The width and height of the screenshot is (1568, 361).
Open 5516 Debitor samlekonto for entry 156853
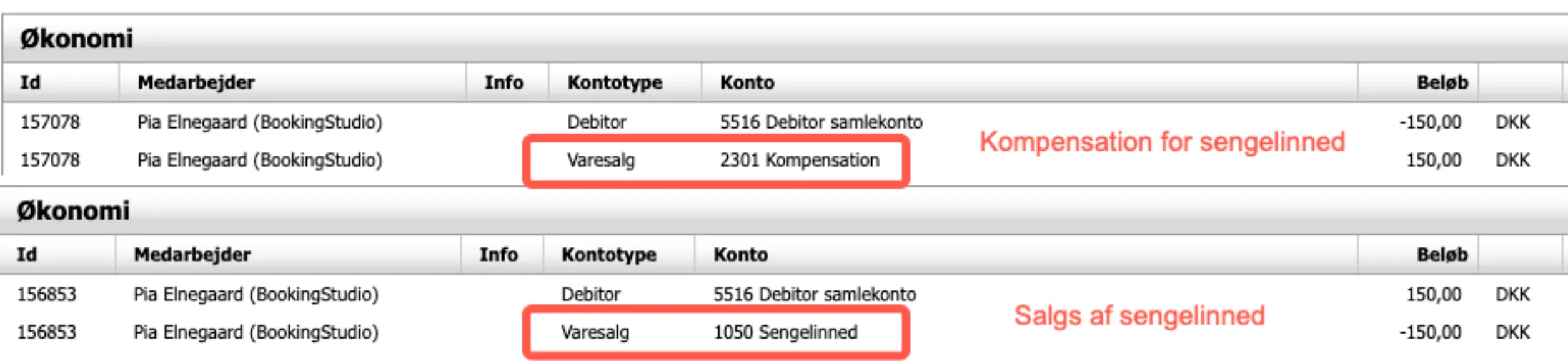[815, 294]
